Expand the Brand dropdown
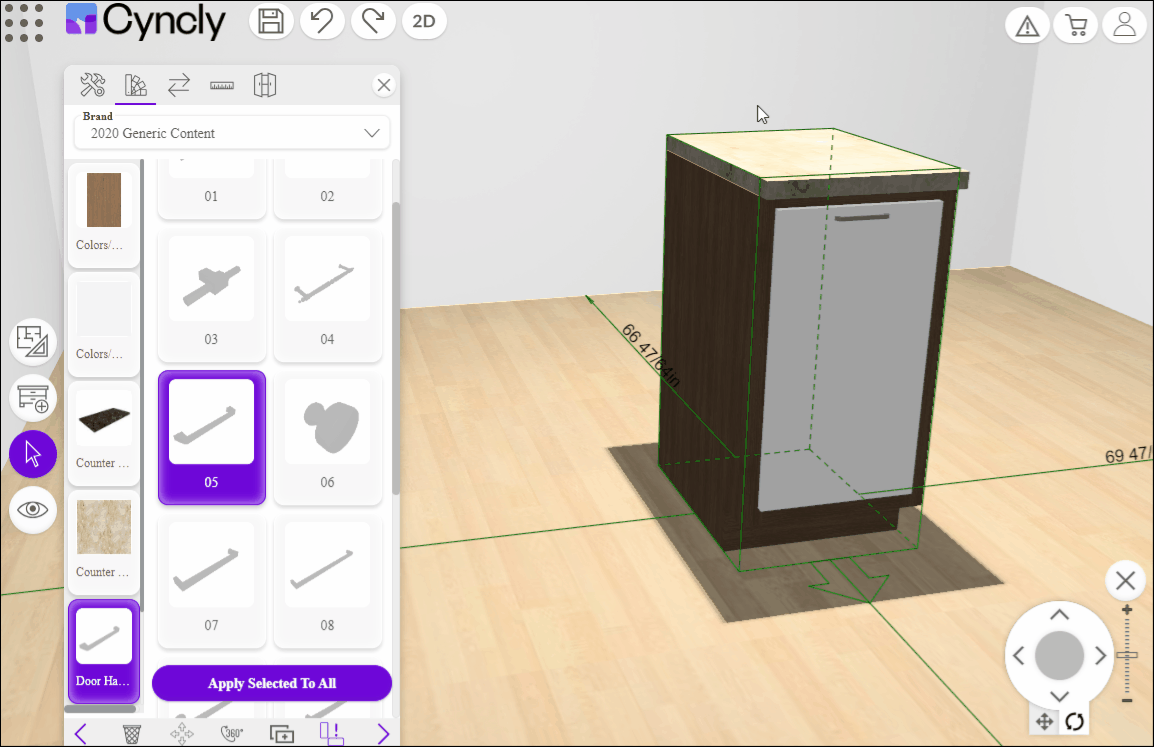Image resolution: width=1154 pixels, height=747 pixels. pos(232,132)
